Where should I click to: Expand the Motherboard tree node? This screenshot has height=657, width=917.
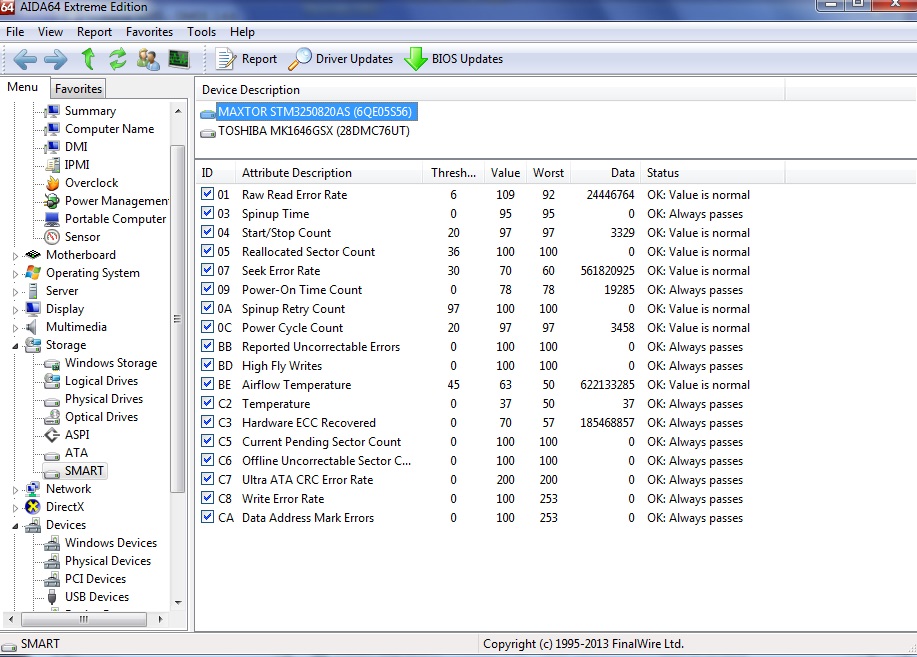15,256
